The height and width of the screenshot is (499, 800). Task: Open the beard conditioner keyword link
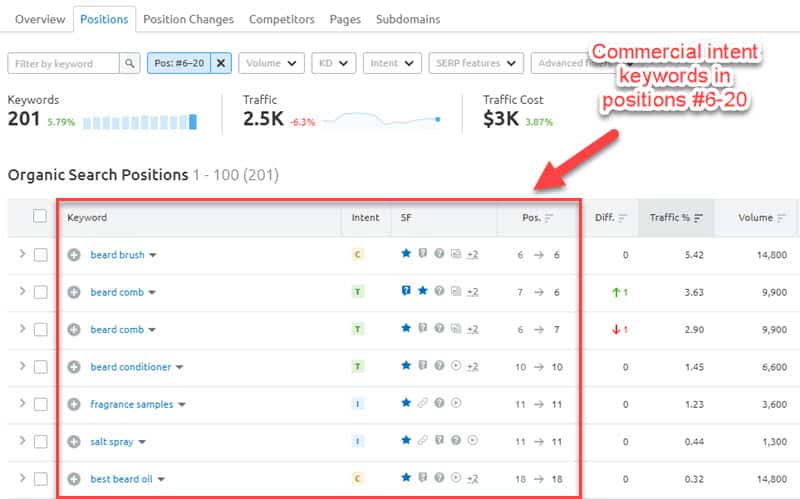coord(131,367)
